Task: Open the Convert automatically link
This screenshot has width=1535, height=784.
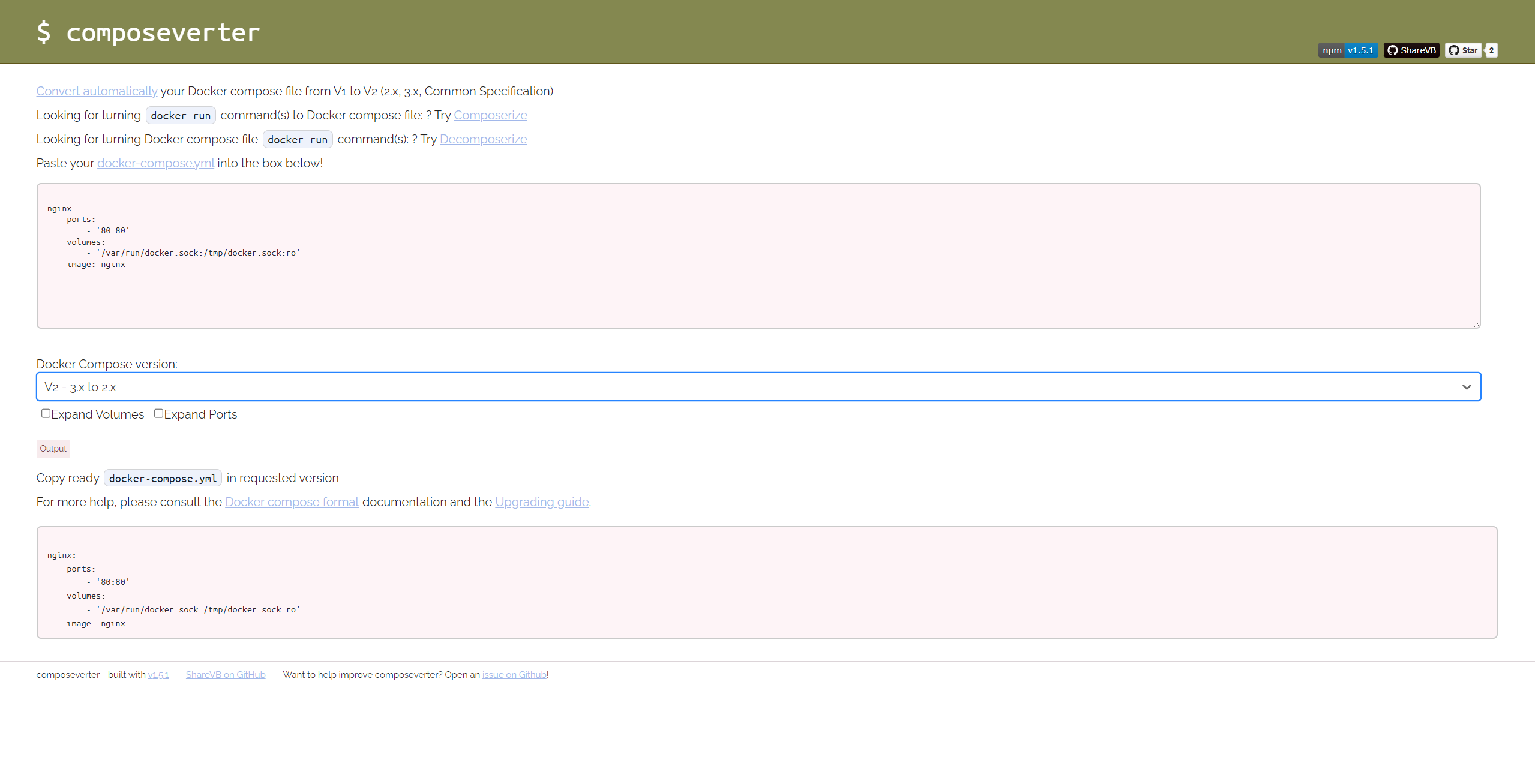Action: tap(97, 91)
